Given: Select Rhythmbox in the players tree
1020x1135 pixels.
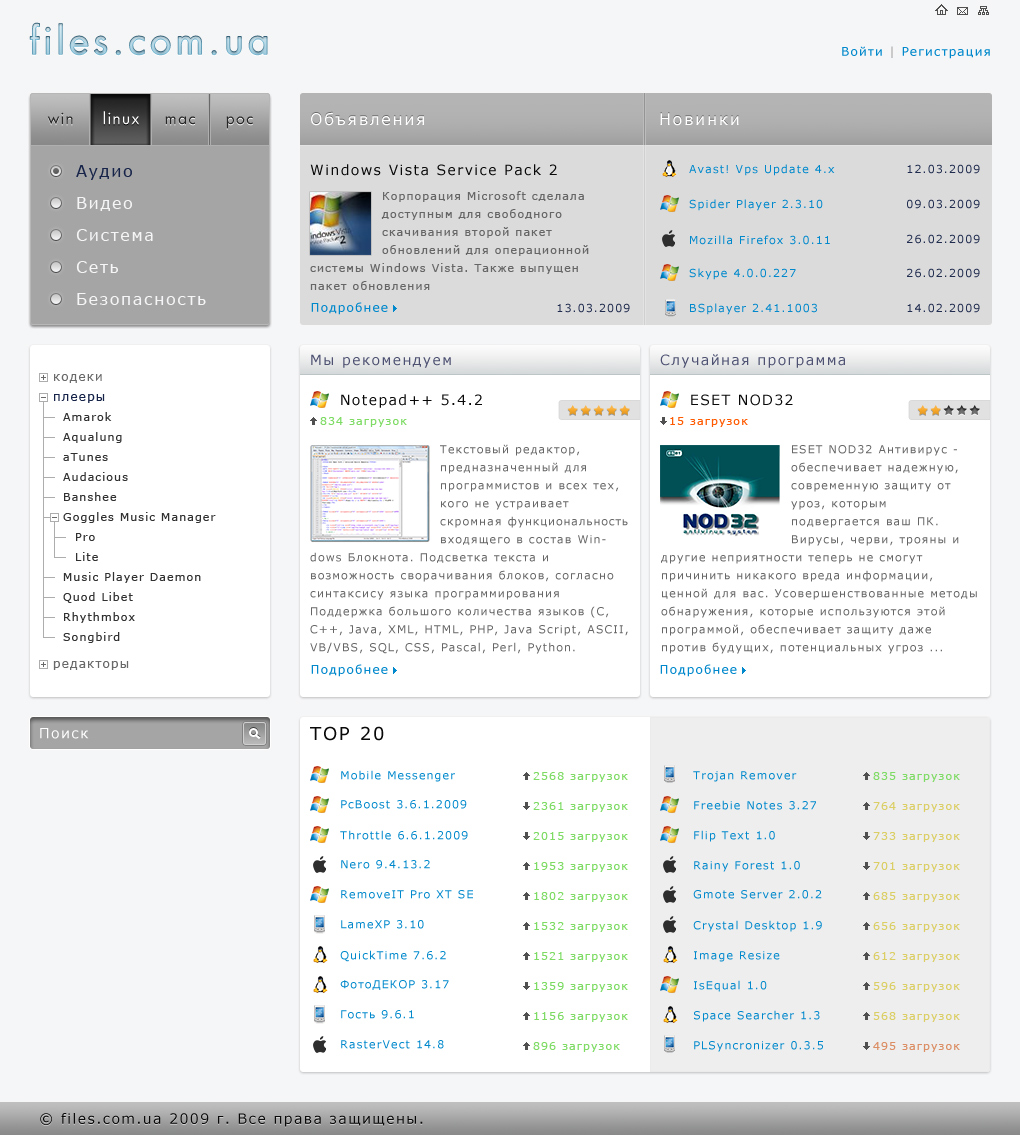Looking at the screenshot, I should click(x=98, y=617).
